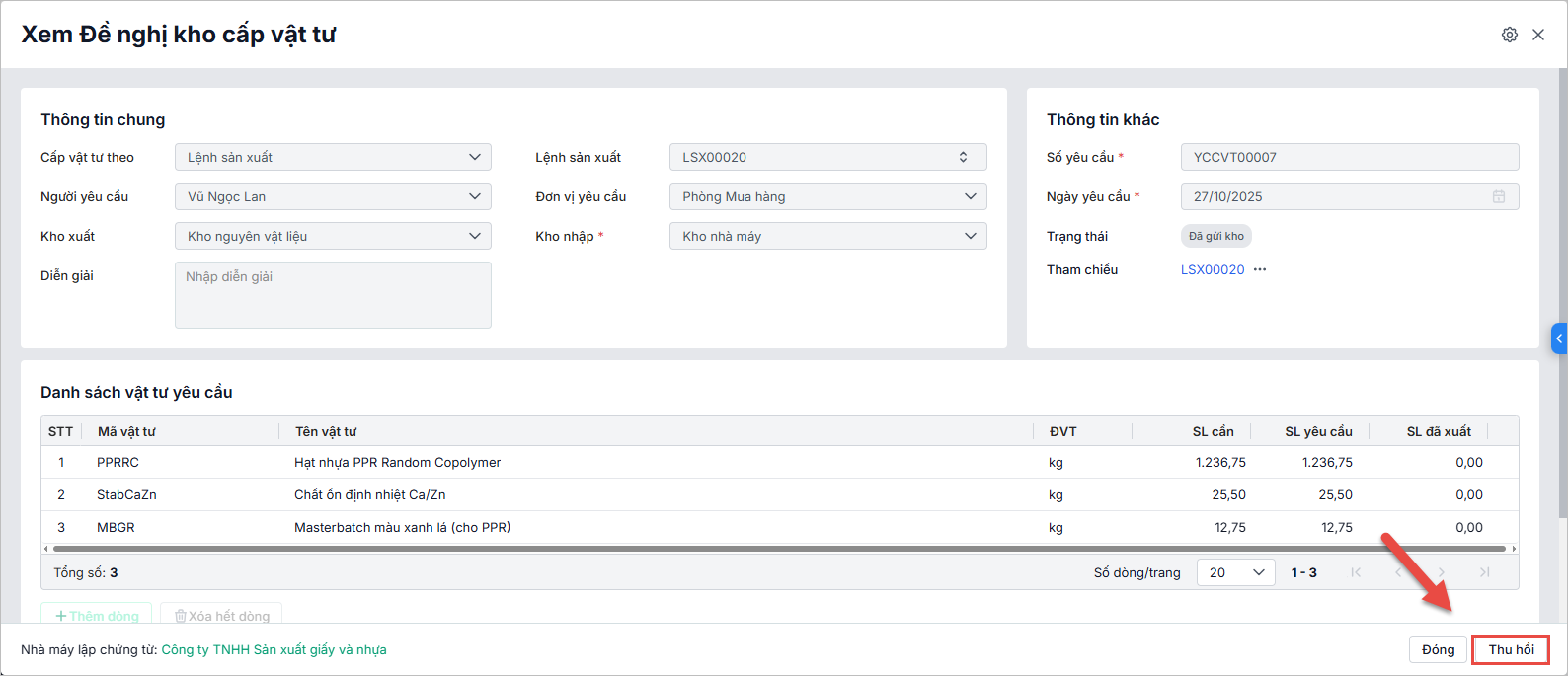Select the PPRRC material row

pyautogui.click(x=395, y=462)
